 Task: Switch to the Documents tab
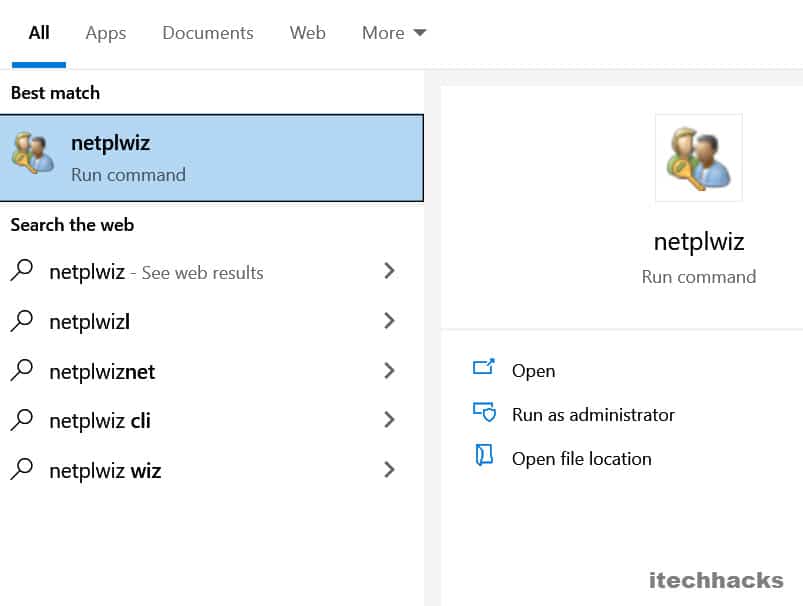(207, 32)
